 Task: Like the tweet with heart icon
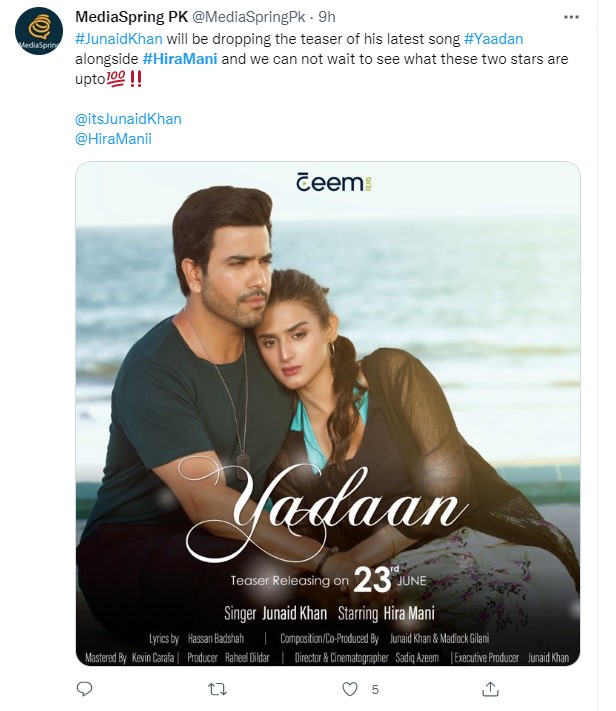[350, 689]
